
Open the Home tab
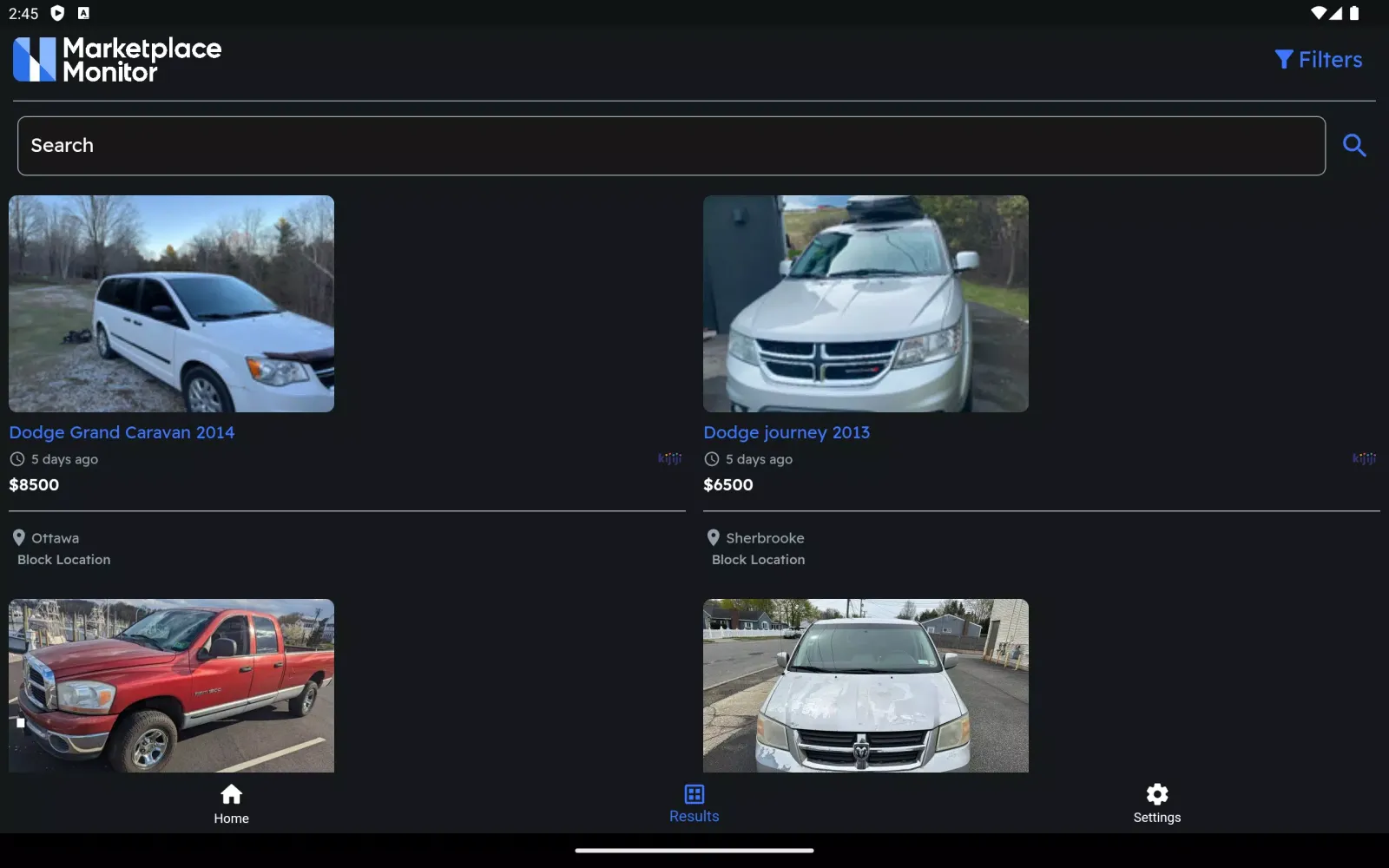231,805
